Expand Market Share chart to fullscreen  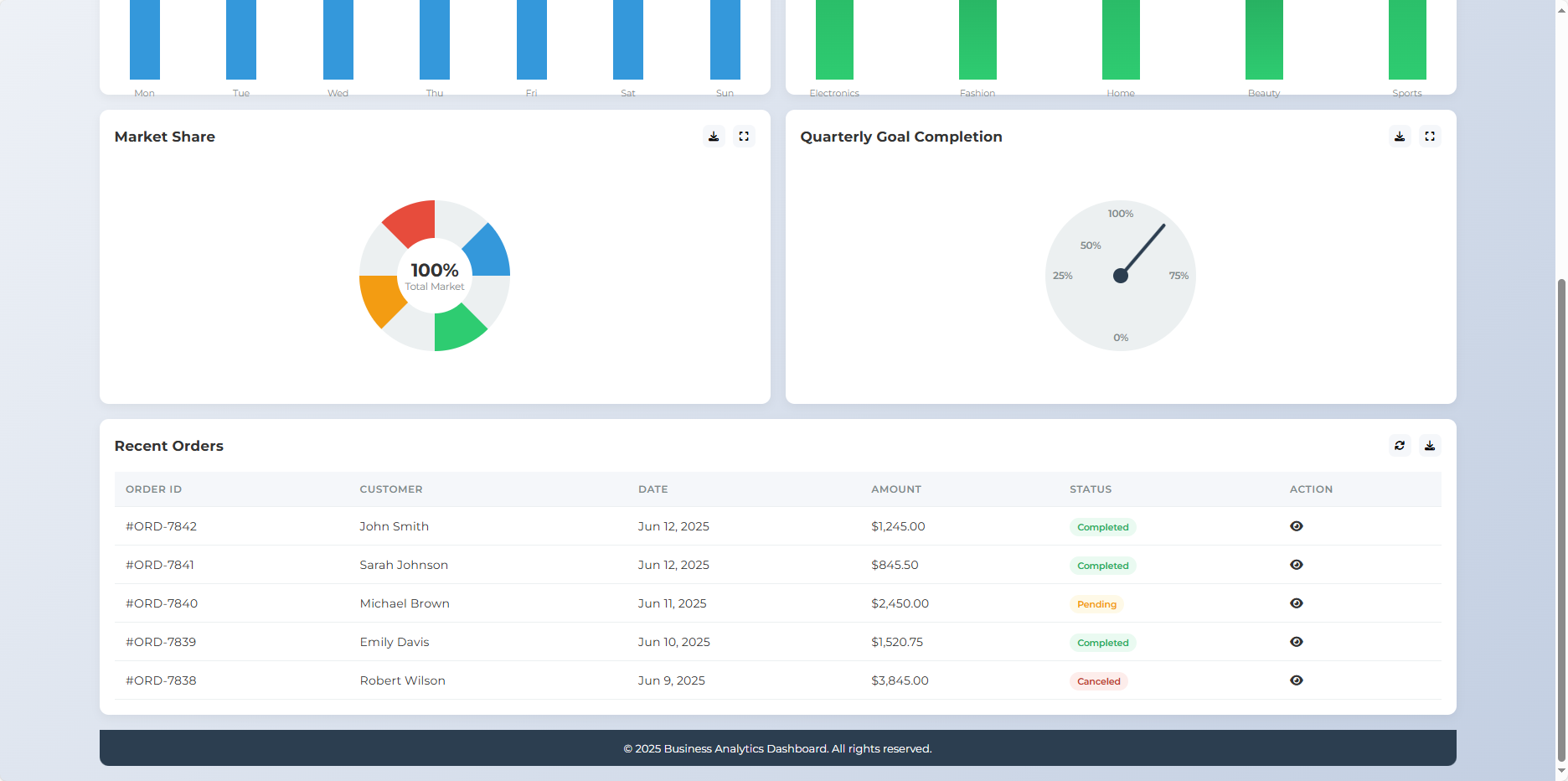pos(744,136)
